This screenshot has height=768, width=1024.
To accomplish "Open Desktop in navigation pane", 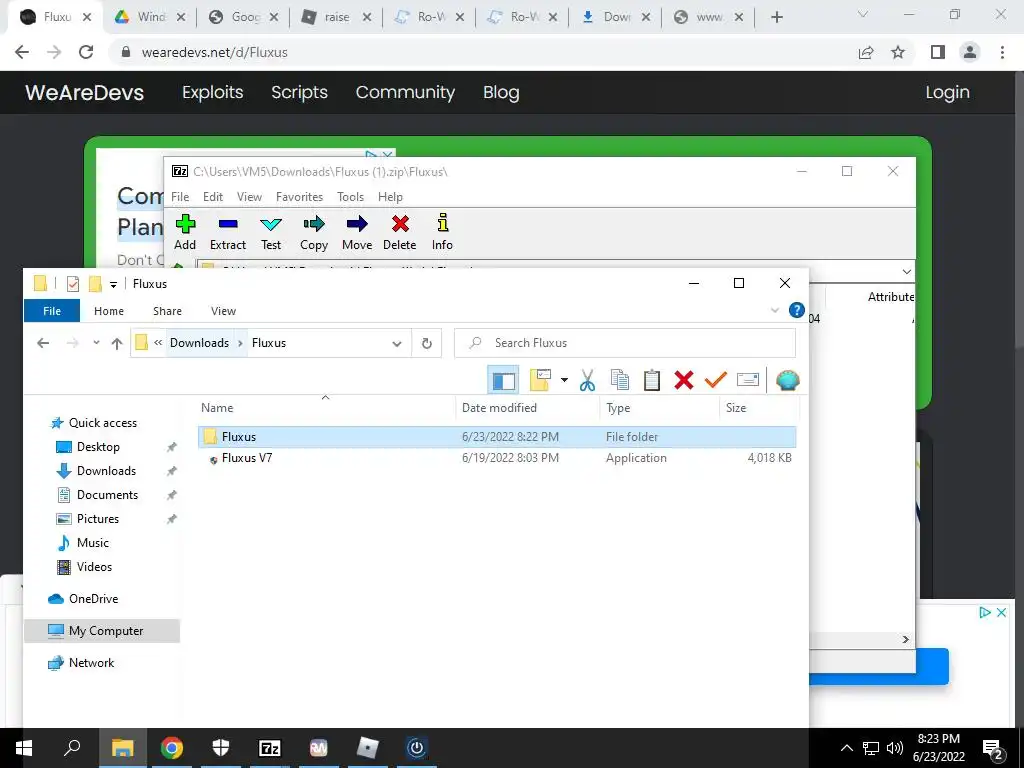I will [98, 447].
